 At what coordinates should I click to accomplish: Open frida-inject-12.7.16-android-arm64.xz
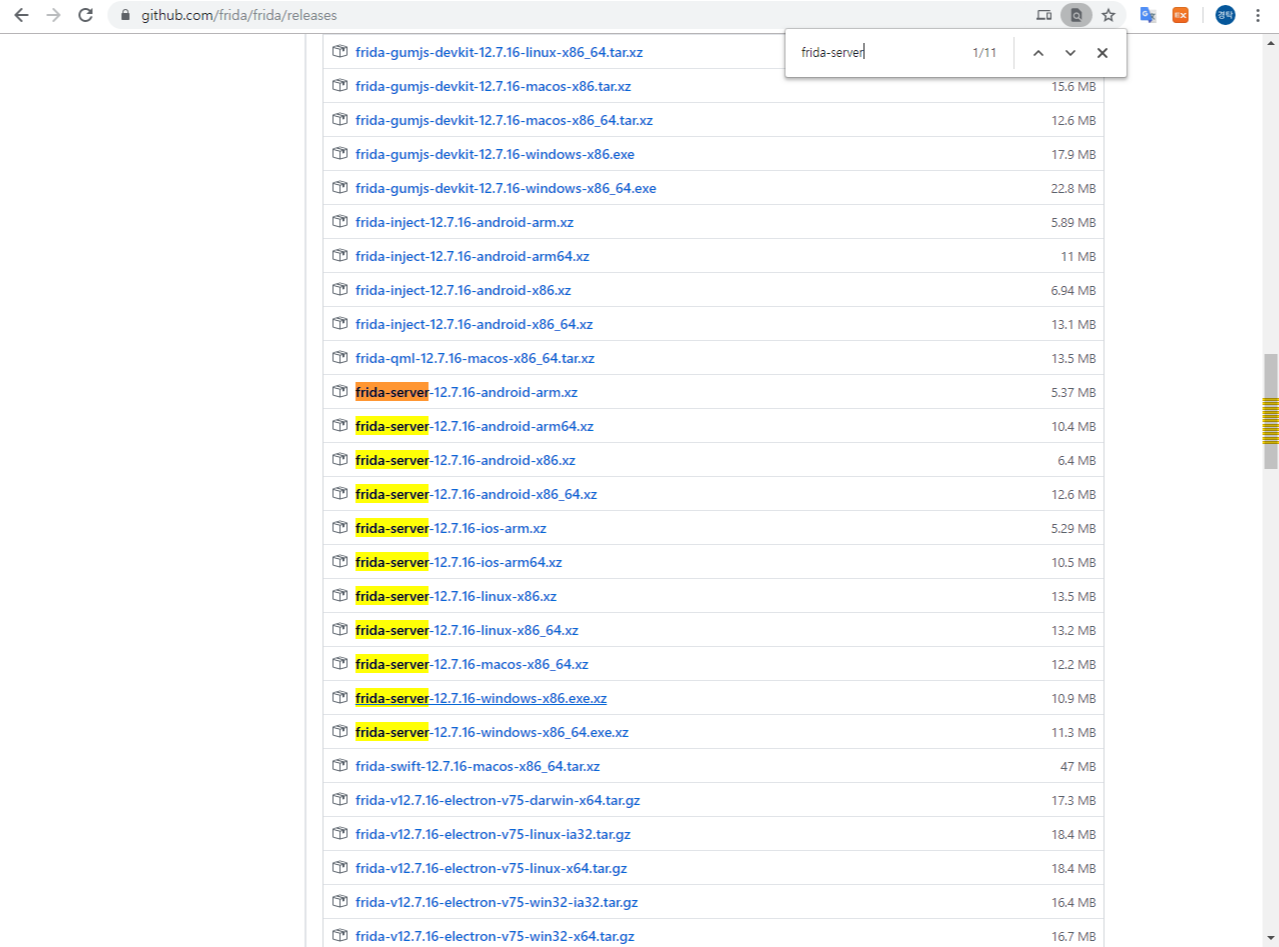472,256
